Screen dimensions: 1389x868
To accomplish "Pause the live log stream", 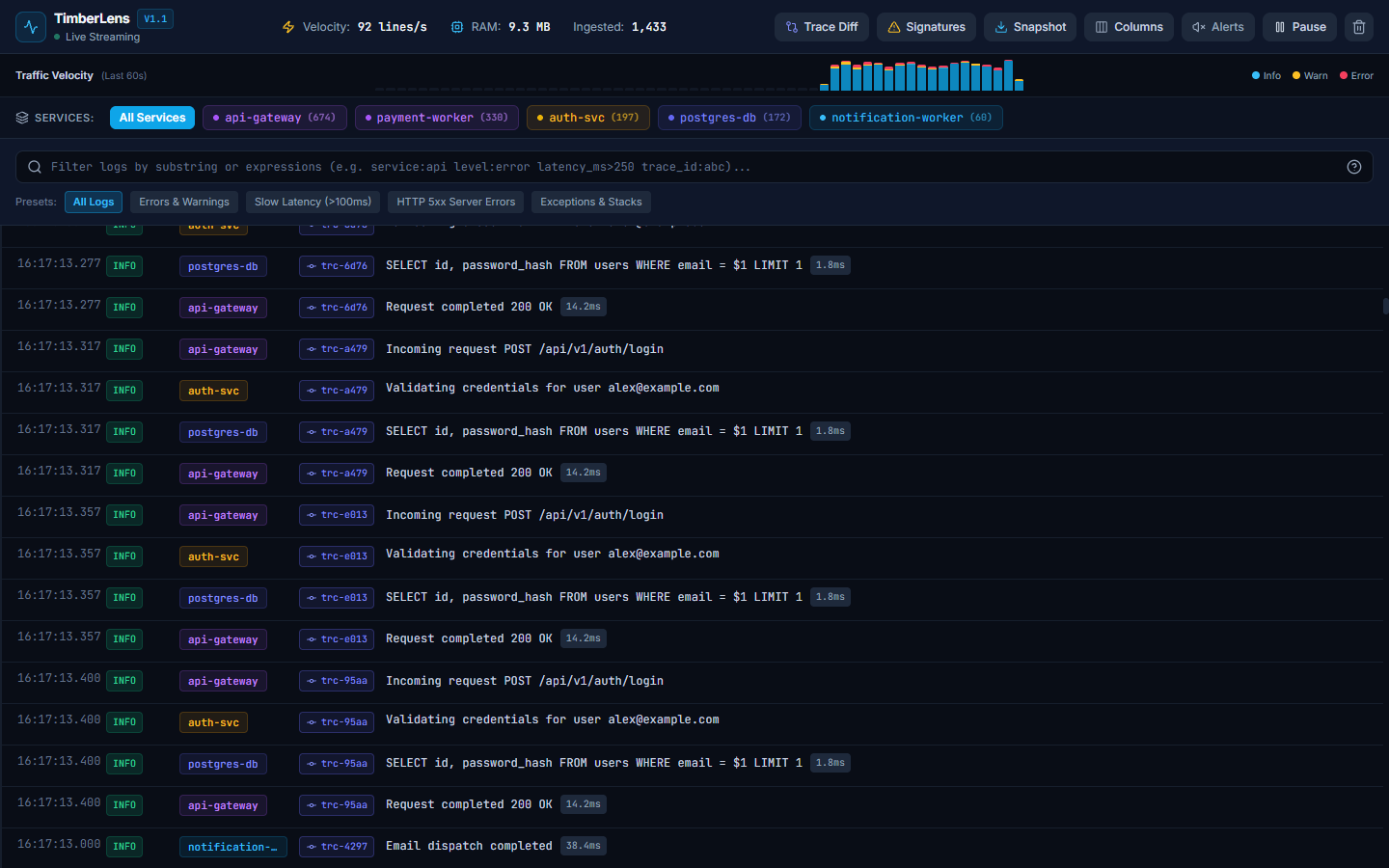I will coord(1300,27).
